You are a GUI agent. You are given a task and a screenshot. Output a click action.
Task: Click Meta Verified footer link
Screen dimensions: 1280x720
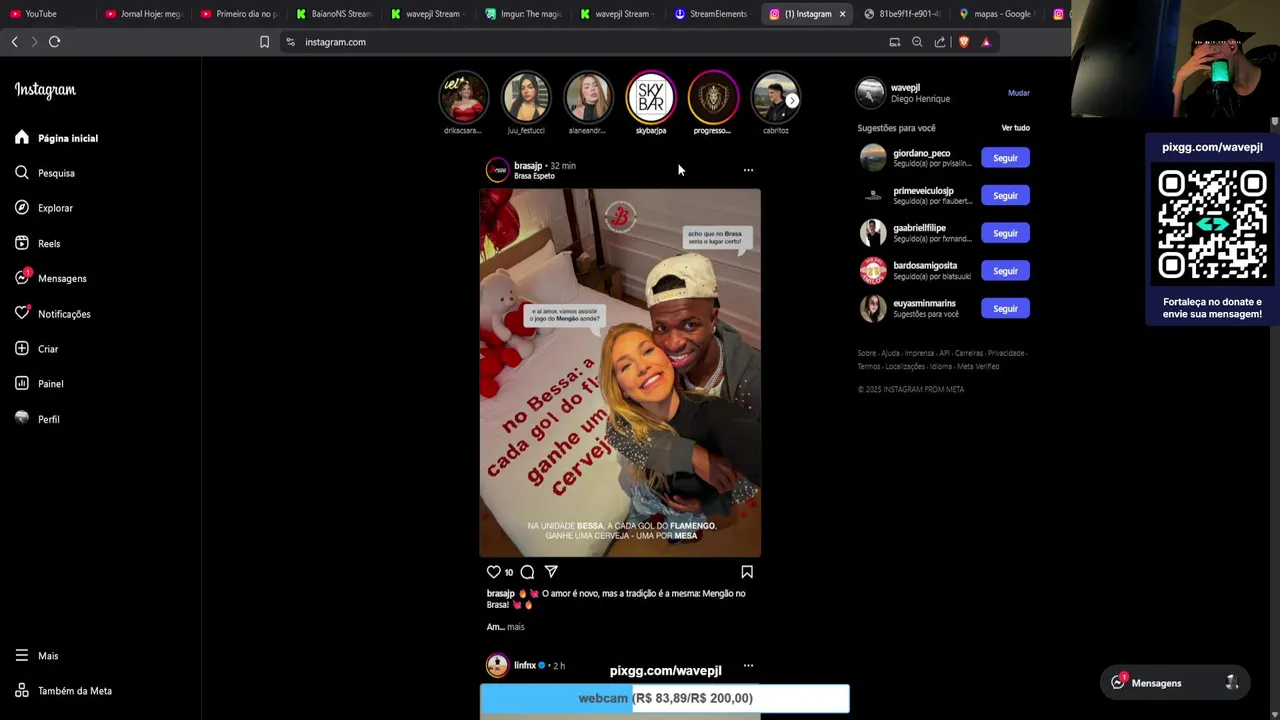tap(978, 366)
